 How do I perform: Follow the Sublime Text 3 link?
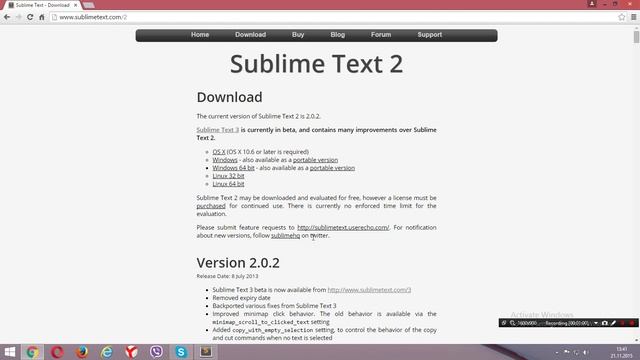218,130
